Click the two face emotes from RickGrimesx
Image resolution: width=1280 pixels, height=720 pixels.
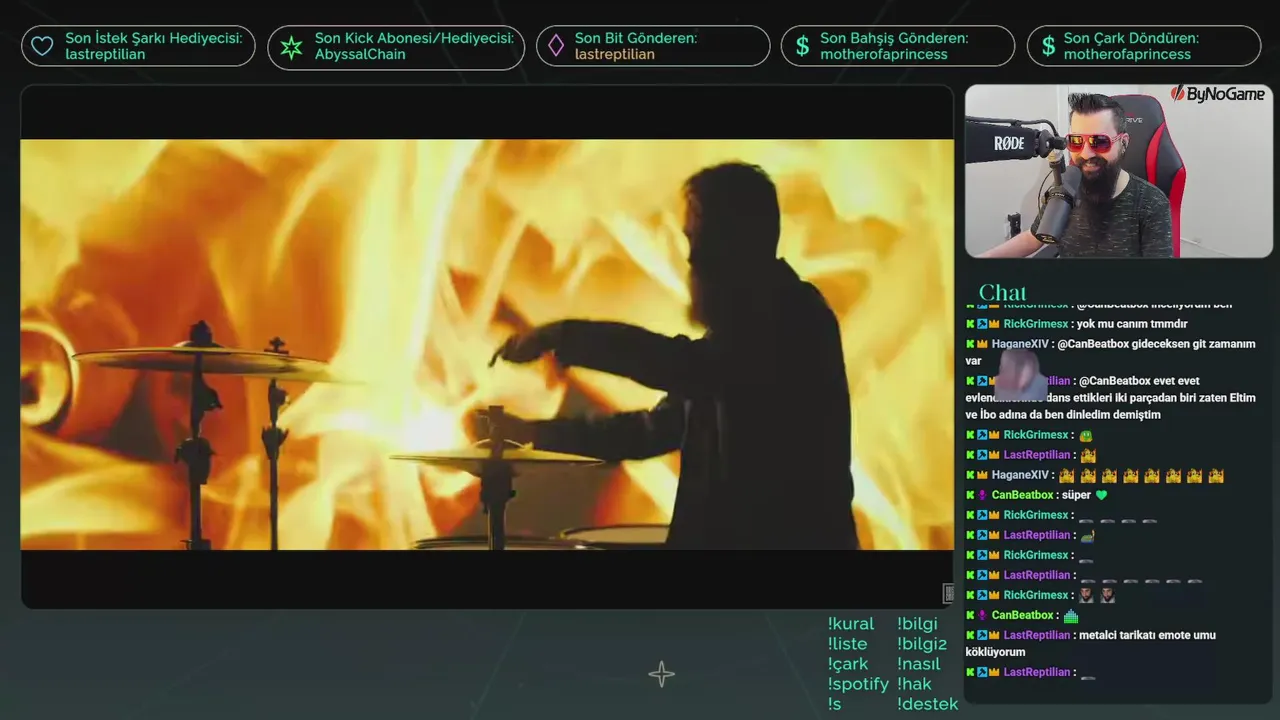click(1096, 595)
